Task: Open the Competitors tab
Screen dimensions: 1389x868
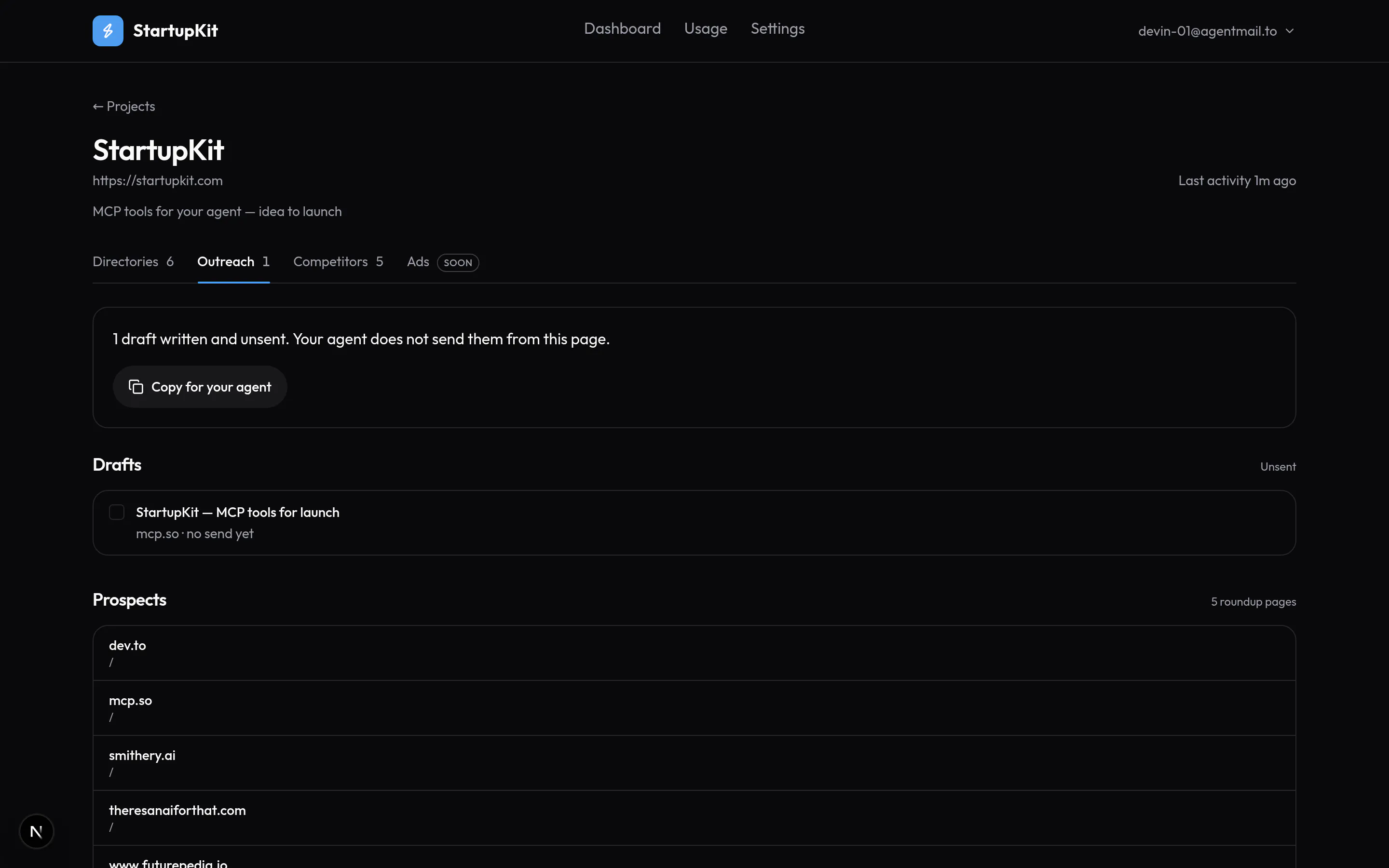Action: (x=338, y=262)
